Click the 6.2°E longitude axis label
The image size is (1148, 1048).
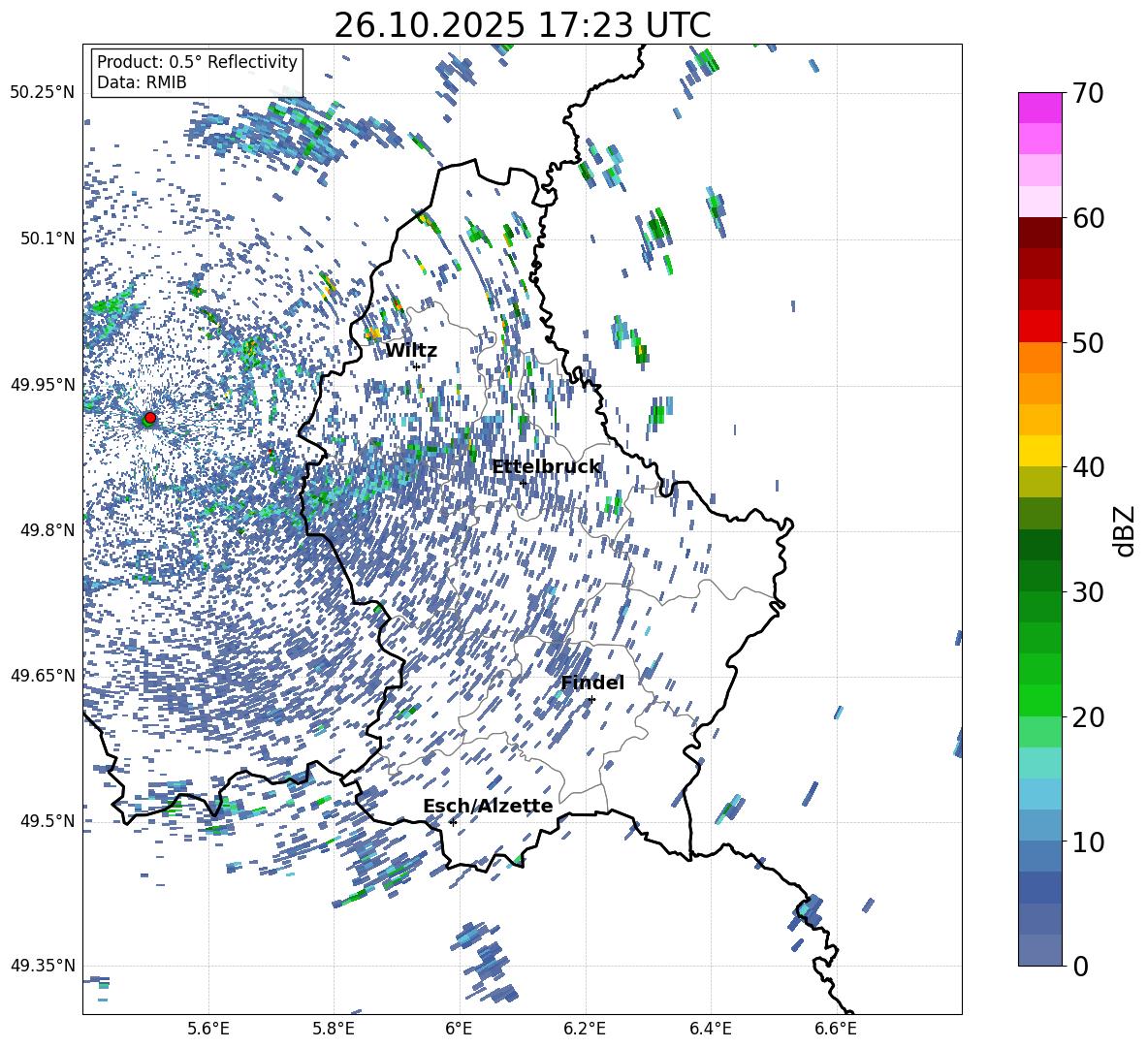[x=585, y=1029]
